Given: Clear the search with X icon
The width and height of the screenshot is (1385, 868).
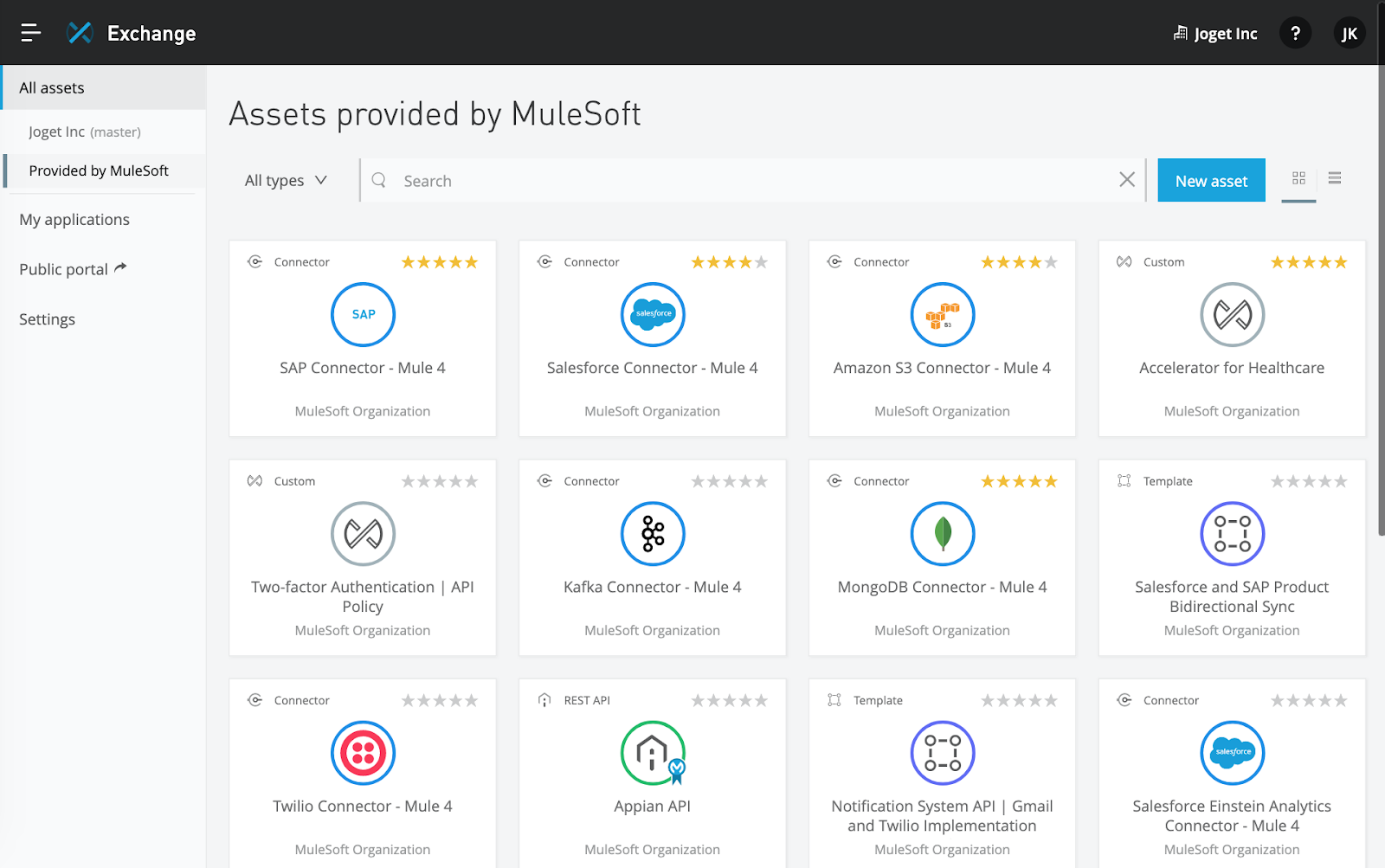Looking at the screenshot, I should click(x=1126, y=179).
